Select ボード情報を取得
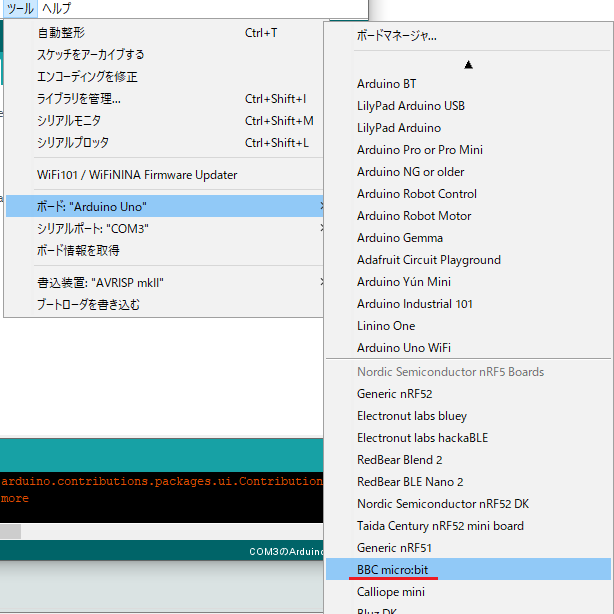The width and height of the screenshot is (614, 614). 164,250
